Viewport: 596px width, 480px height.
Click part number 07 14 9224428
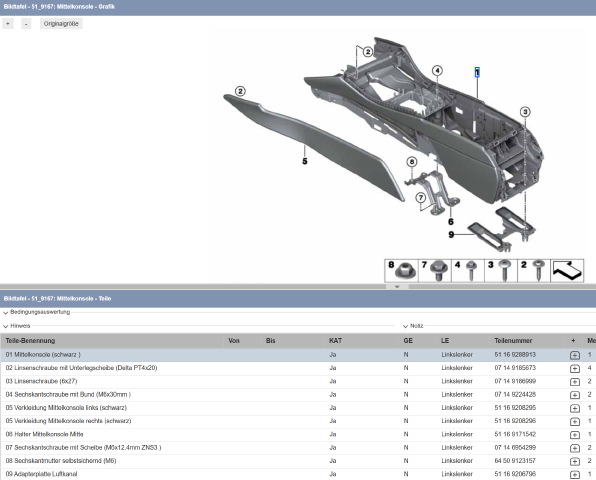point(515,394)
